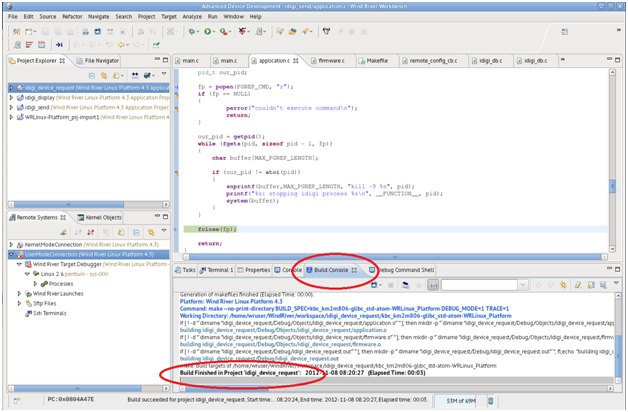The image size is (628, 412).
Task: Expand the Processes node
Action: pyautogui.click(x=35, y=284)
